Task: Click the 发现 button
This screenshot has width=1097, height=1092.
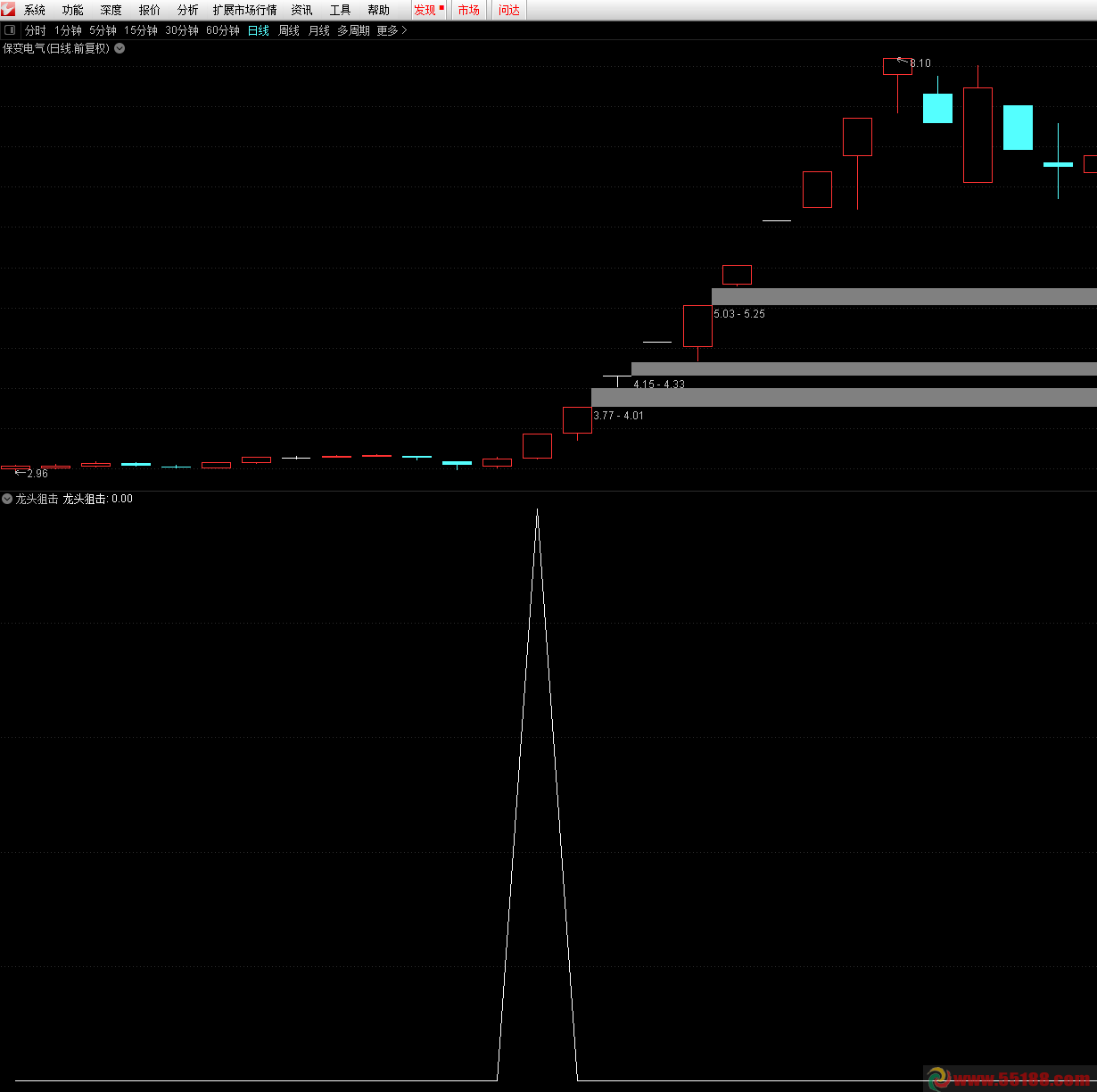Action: (x=427, y=10)
